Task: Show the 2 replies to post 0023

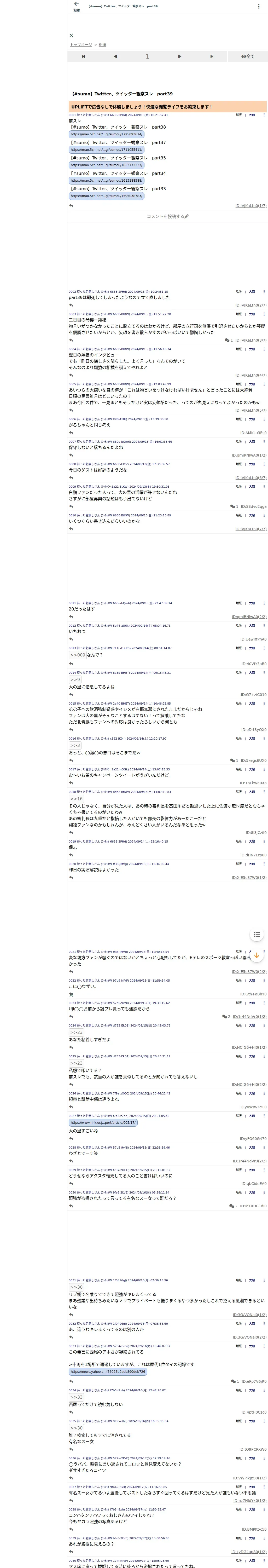Action: tap(226, 1017)
